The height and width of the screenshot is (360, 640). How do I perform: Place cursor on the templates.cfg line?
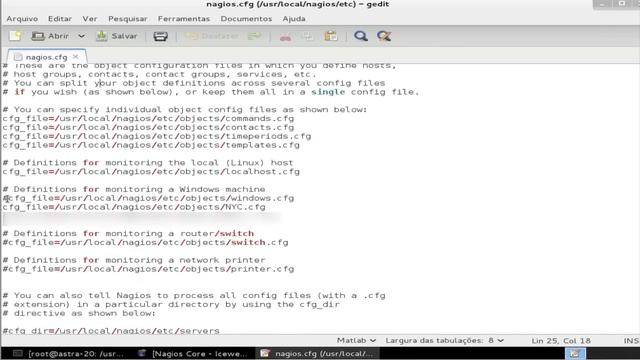click(151, 145)
